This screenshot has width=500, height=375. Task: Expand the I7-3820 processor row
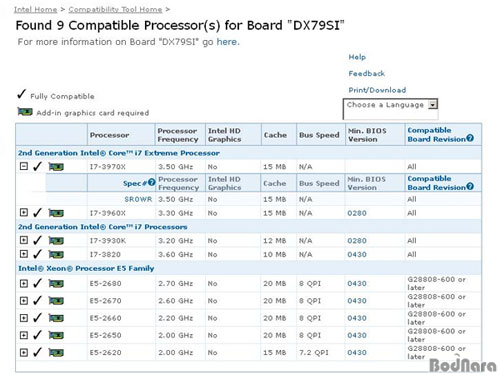coord(24,254)
